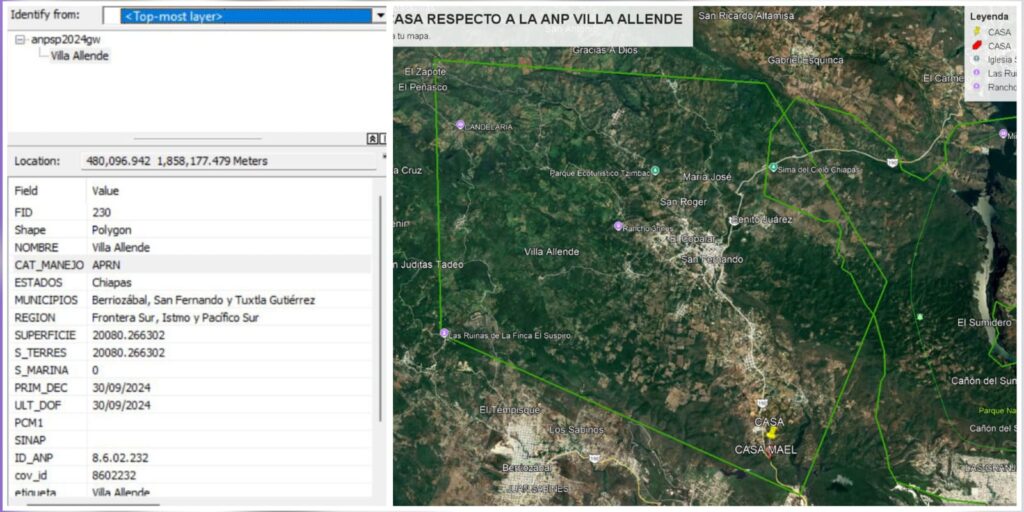Select Villa Allende feature in tree

[x=80, y=56]
